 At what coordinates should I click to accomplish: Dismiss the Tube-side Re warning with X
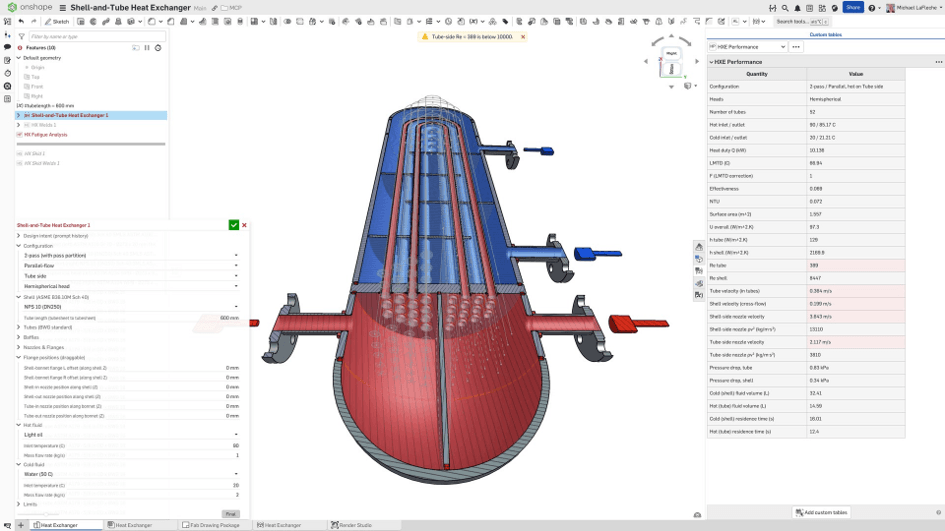click(x=523, y=37)
